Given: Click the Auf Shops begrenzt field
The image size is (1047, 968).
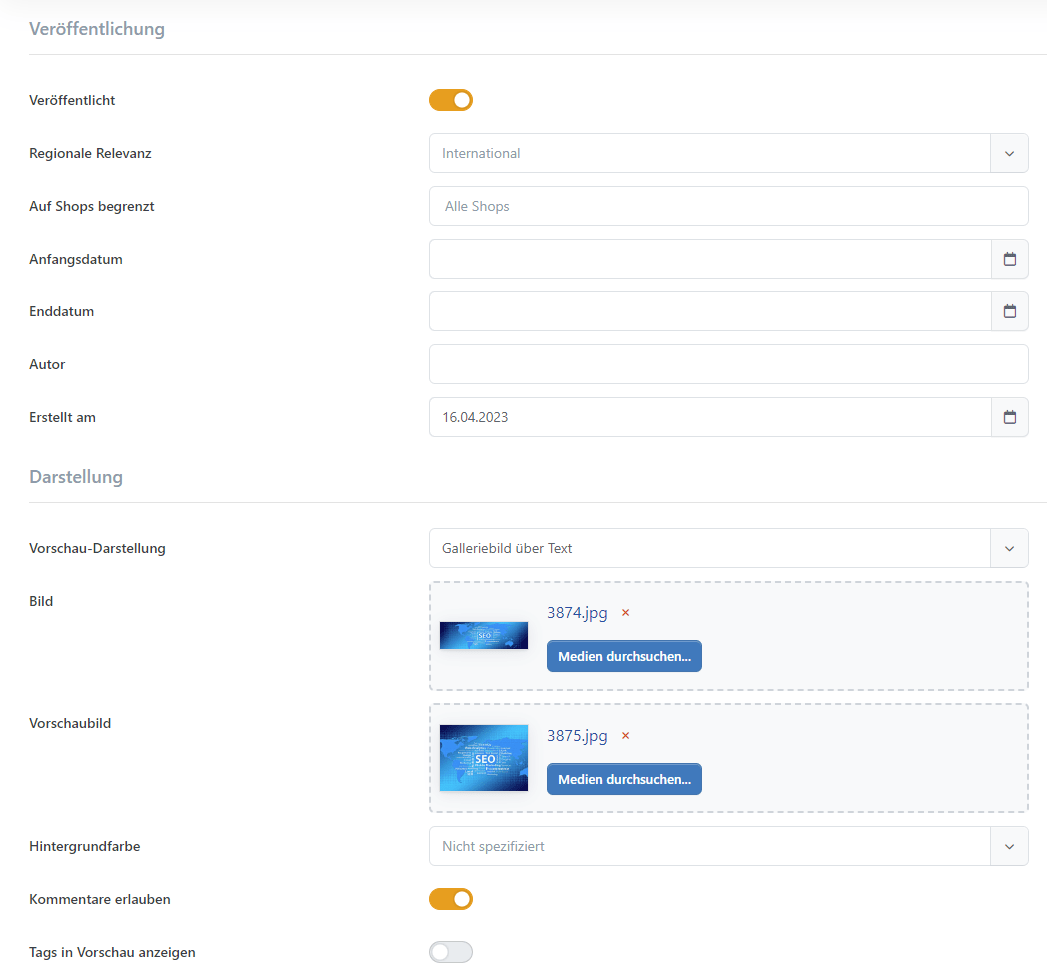Looking at the screenshot, I should click(728, 206).
